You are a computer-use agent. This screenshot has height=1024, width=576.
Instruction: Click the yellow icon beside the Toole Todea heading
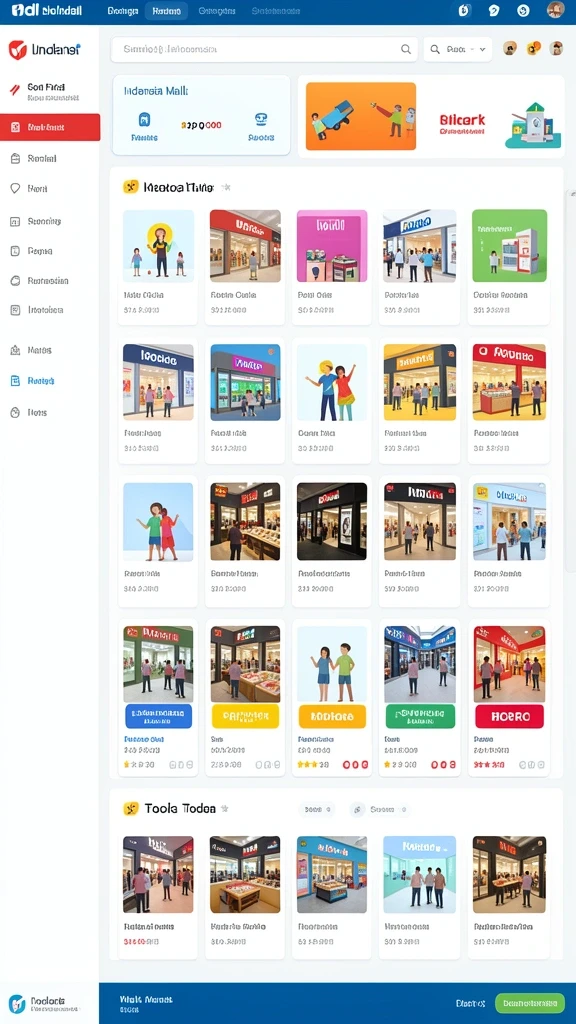(131, 808)
